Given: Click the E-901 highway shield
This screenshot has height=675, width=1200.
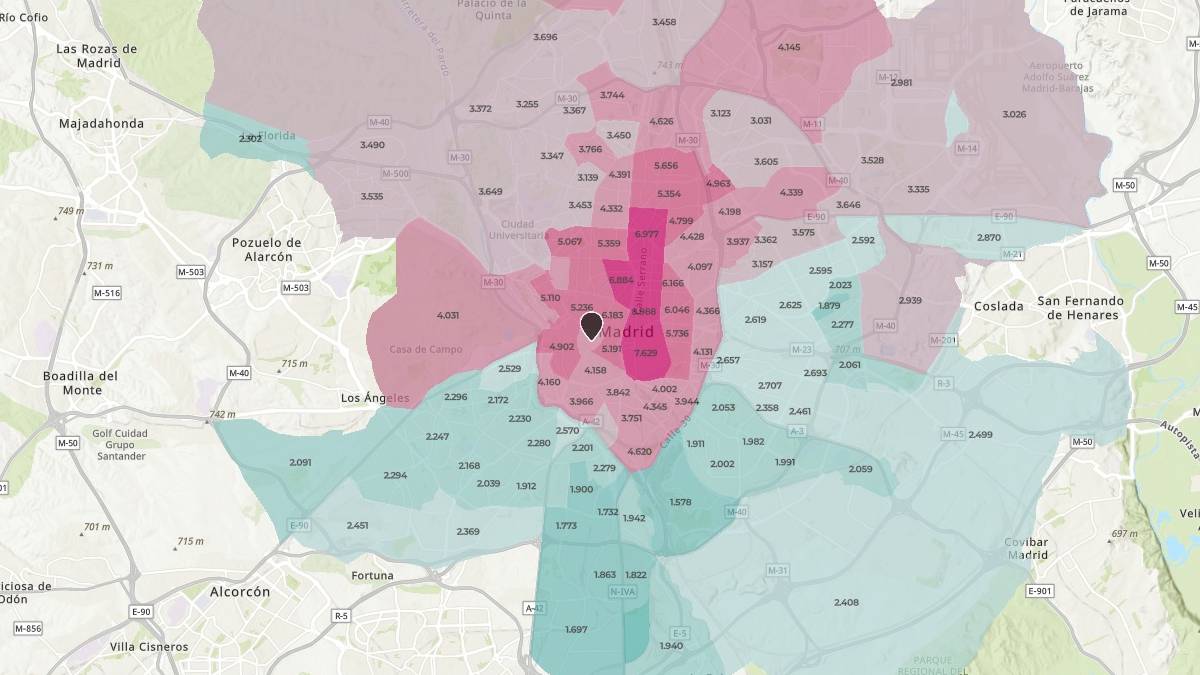Looking at the screenshot, I should pyautogui.click(x=1040, y=591).
